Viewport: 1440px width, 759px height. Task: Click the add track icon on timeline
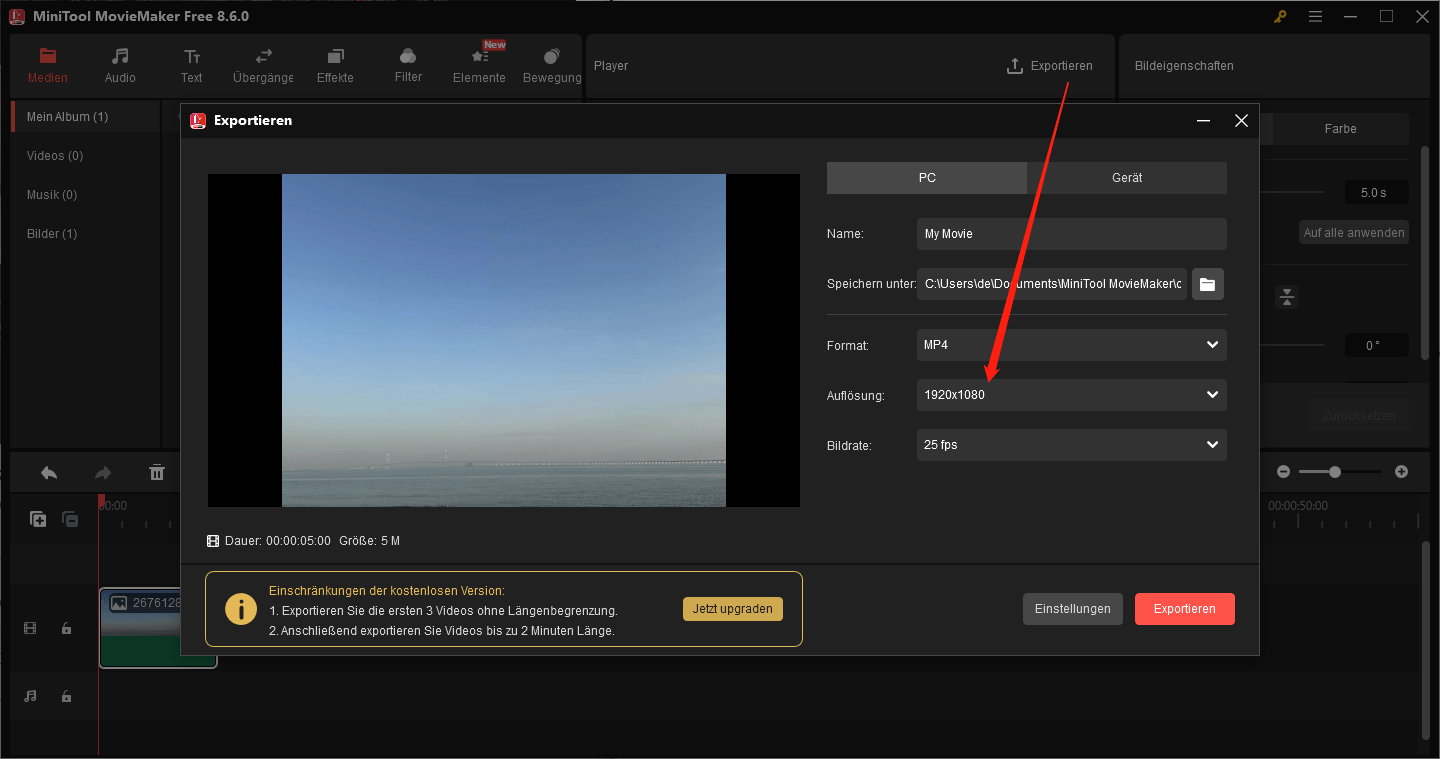pyautogui.click(x=38, y=519)
